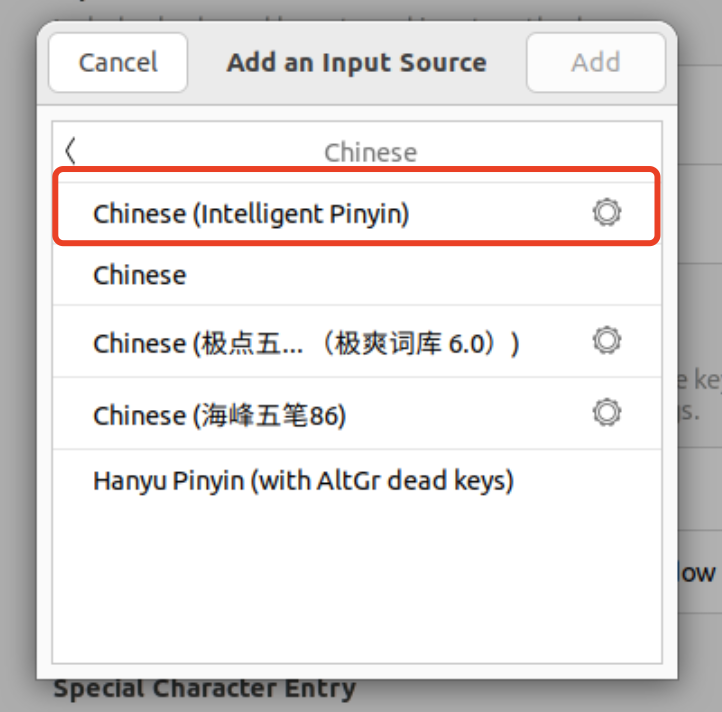The width and height of the screenshot is (722, 712).
Task: Click gear icon next to Chinese (海峰五笔86)
Action: [606, 412]
